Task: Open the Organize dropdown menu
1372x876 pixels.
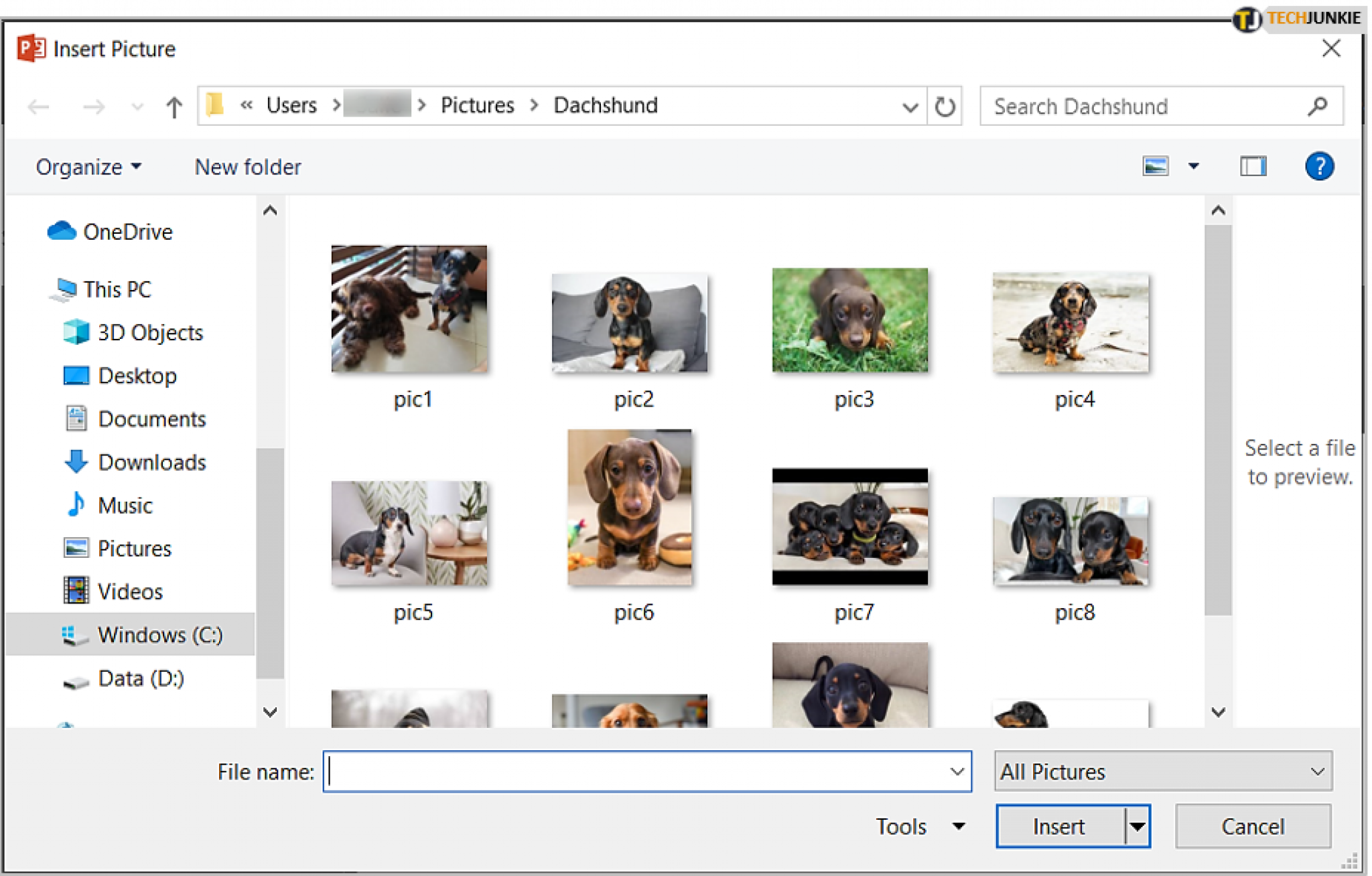Action: pos(88,166)
